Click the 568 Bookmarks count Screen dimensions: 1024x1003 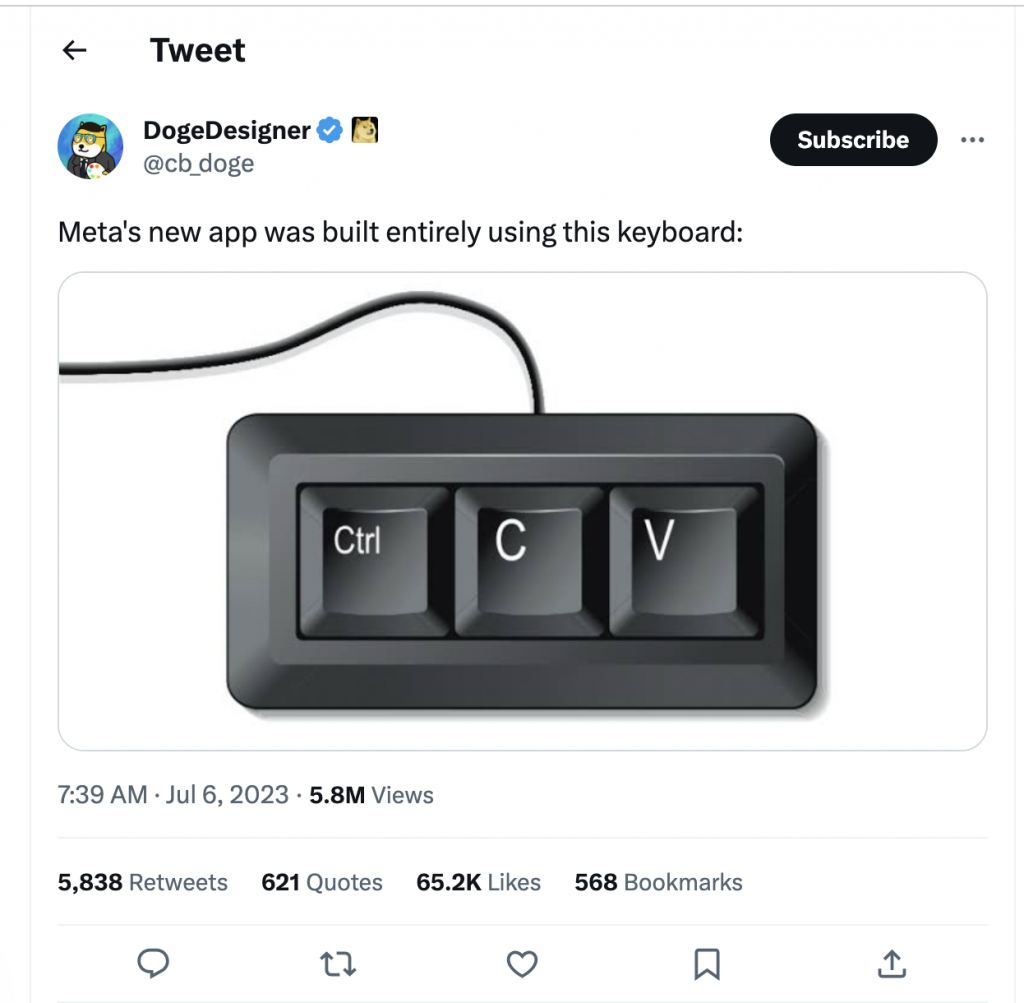(x=658, y=882)
